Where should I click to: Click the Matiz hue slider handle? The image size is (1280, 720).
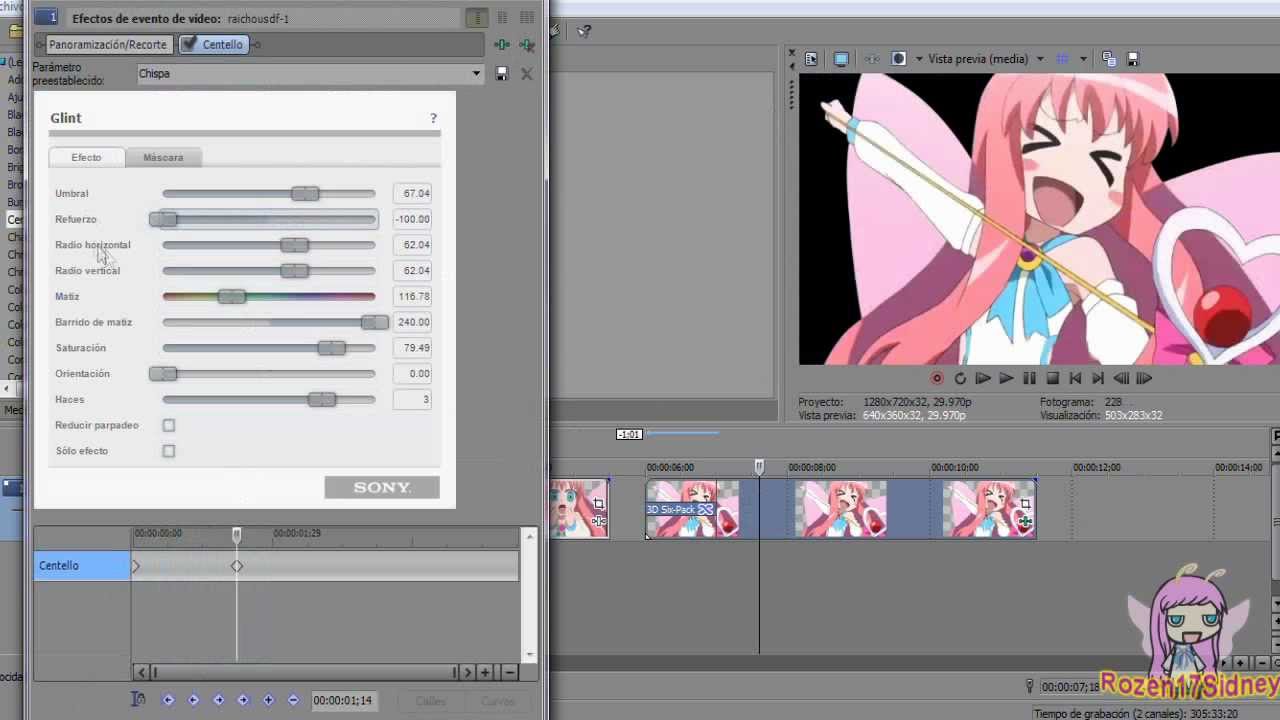(x=232, y=296)
